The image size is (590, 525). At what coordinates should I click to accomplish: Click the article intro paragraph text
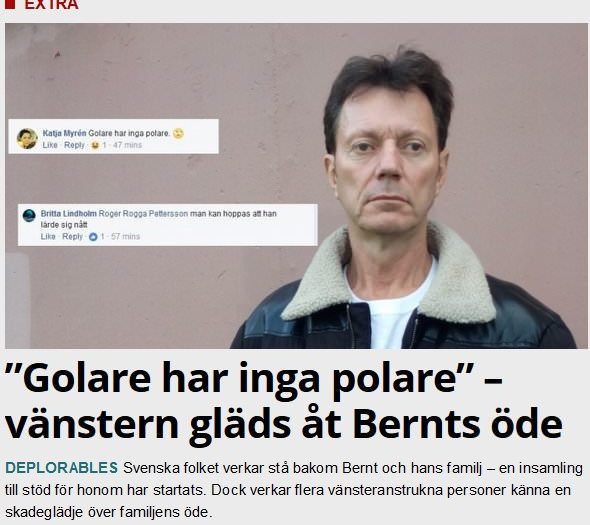pos(294,490)
